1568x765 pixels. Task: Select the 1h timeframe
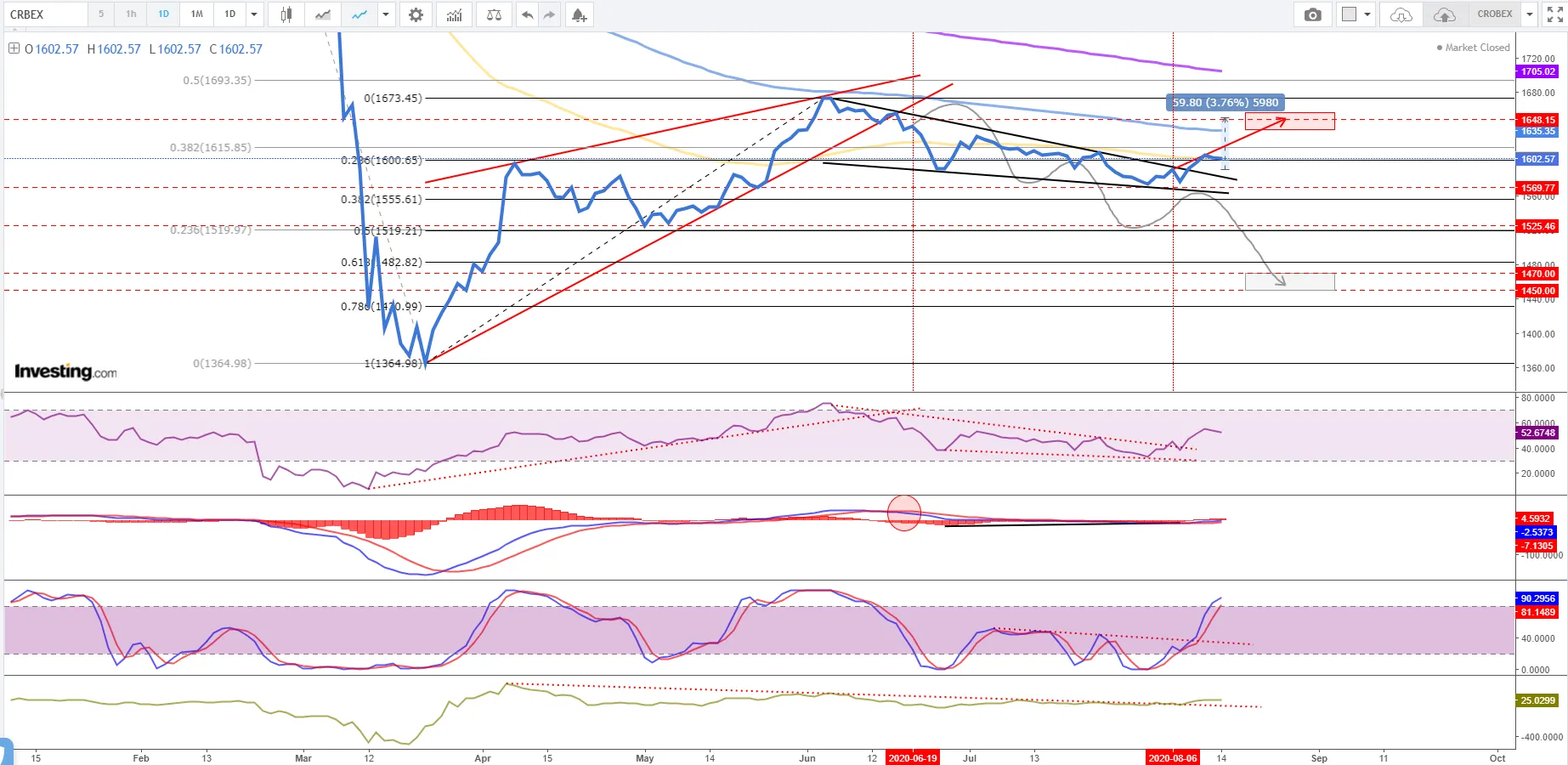[x=131, y=14]
